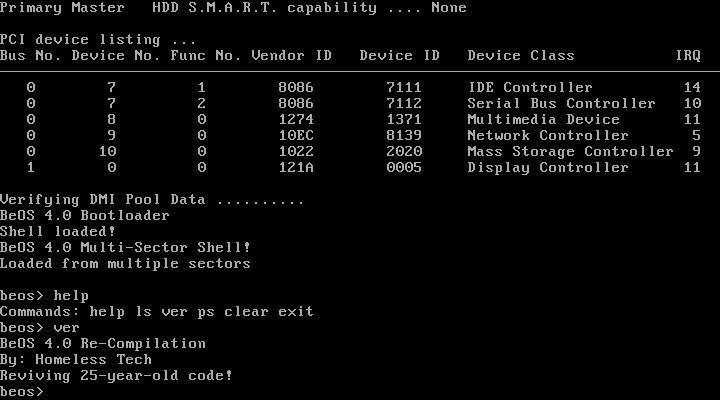Viewport: 720px width, 400px height.
Task: Click the 'BeOS 4.0 Re-Compilation' line
Action: [x=102, y=344]
